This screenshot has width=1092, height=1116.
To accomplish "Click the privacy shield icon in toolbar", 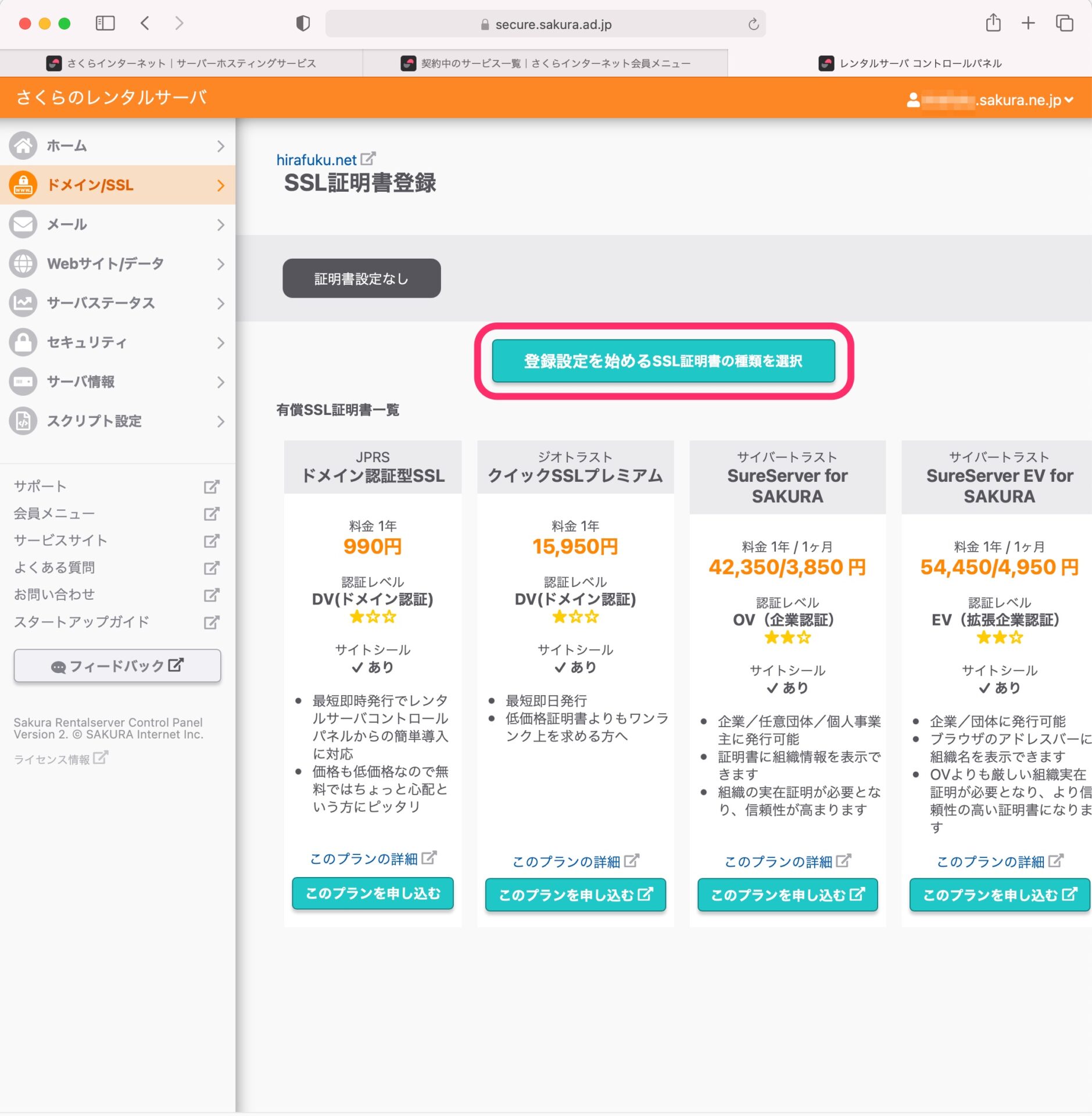I will click(303, 23).
